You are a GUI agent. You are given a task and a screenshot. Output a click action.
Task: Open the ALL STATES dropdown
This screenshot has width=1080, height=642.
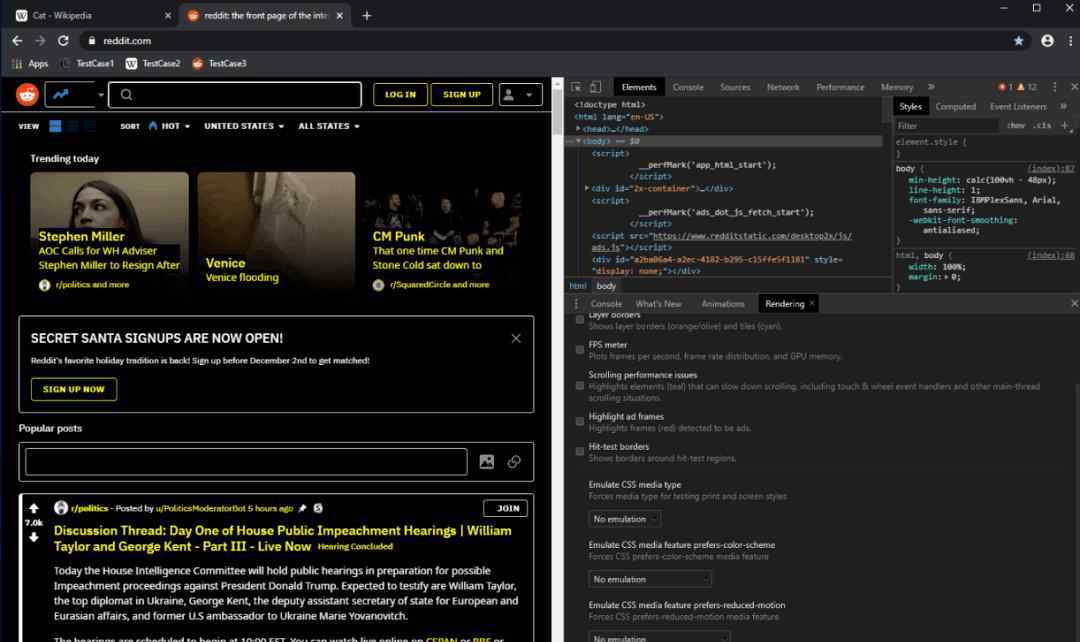coord(329,126)
